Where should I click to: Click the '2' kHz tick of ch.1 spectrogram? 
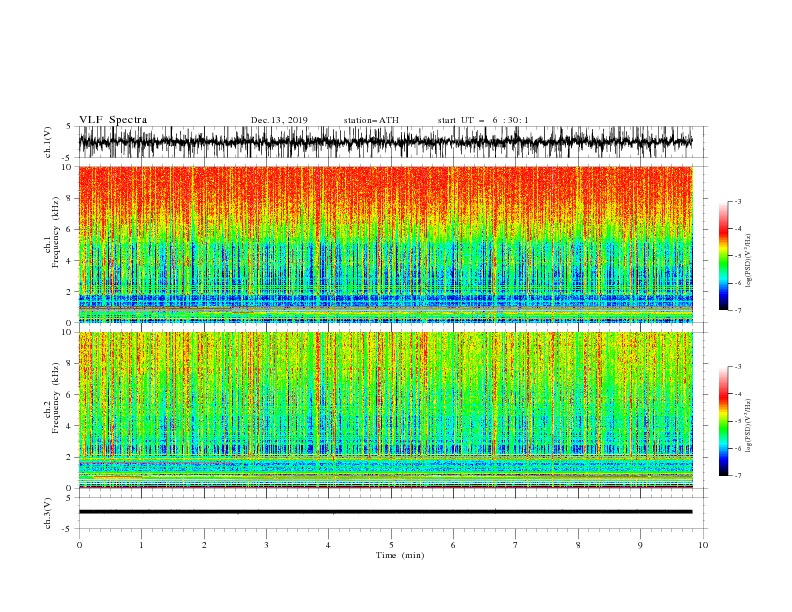(69, 292)
